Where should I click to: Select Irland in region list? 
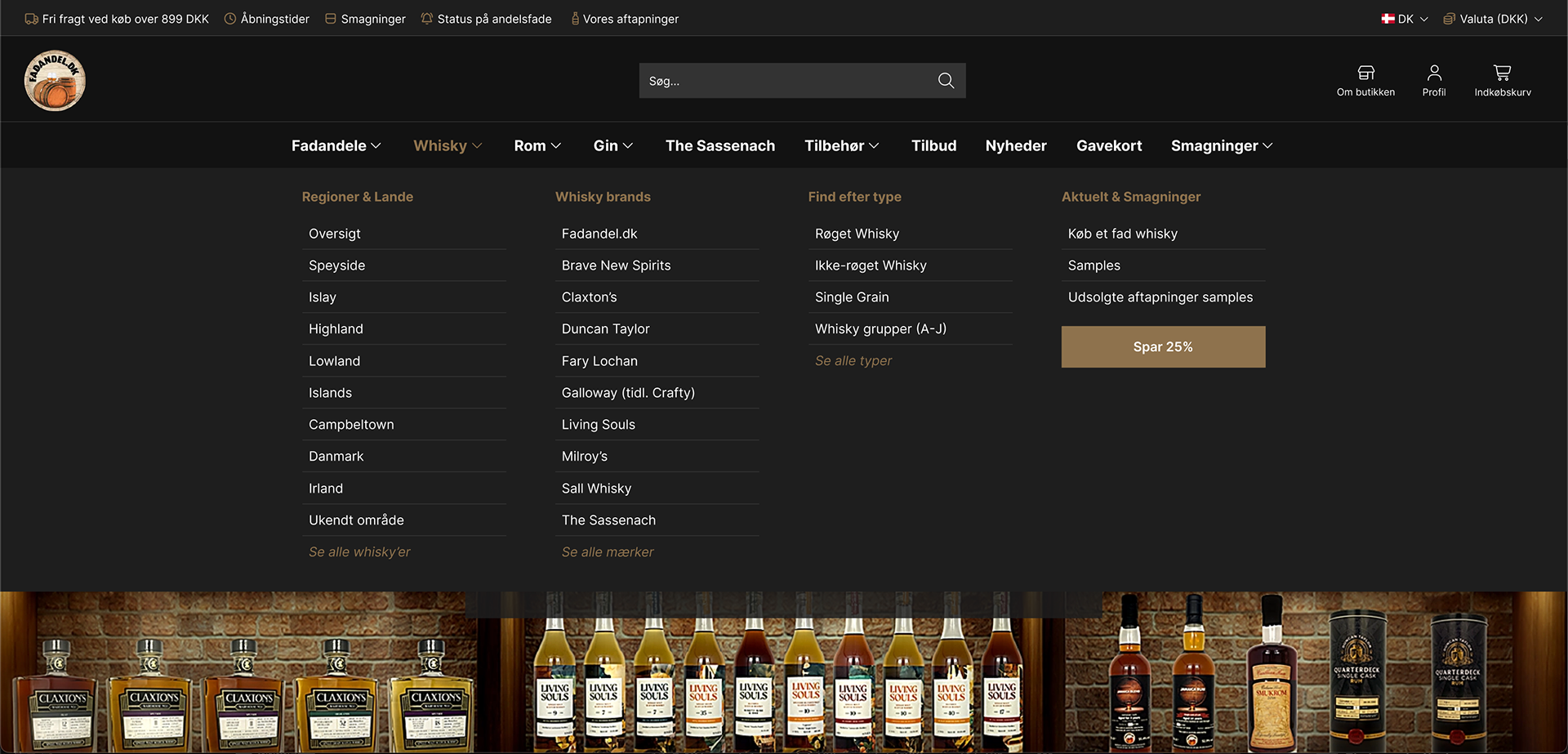(404, 489)
